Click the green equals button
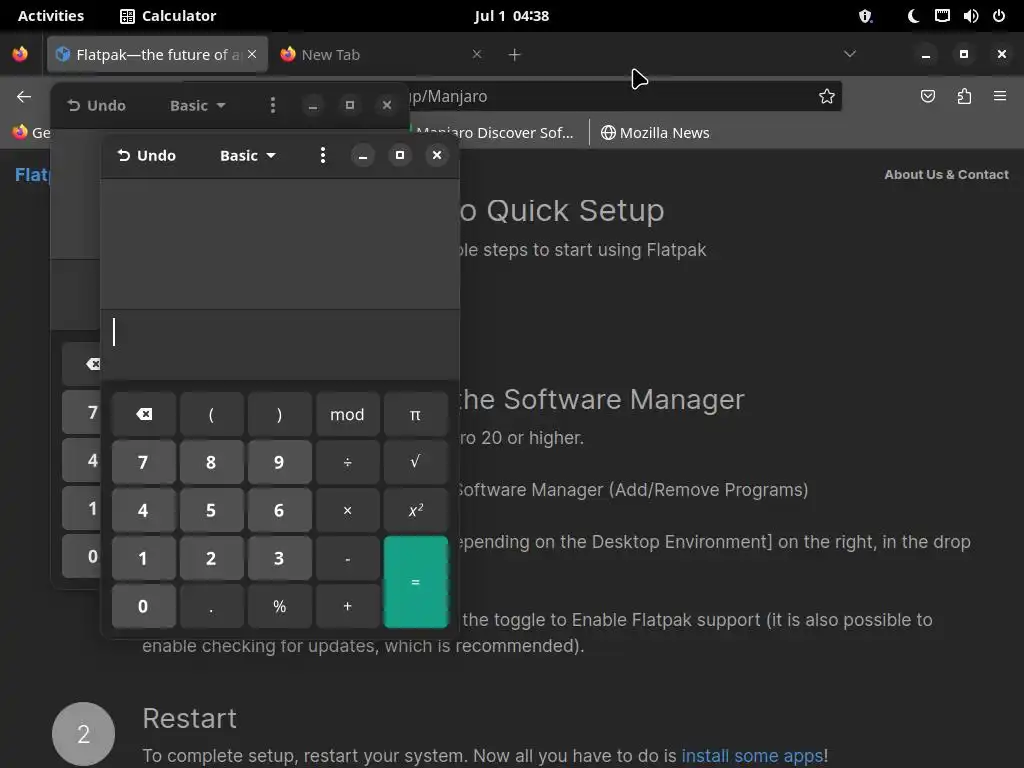This screenshot has width=1024, height=768. coord(415,582)
